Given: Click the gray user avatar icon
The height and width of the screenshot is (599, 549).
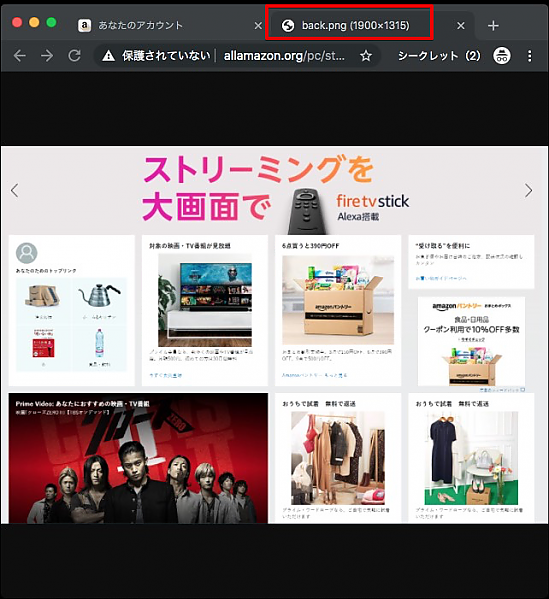Looking at the screenshot, I should (x=26, y=253).
